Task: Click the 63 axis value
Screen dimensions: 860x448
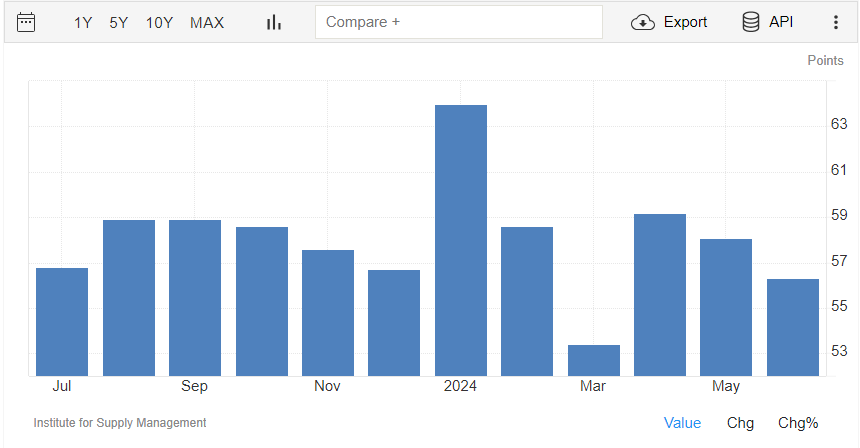Action: pyautogui.click(x=839, y=124)
